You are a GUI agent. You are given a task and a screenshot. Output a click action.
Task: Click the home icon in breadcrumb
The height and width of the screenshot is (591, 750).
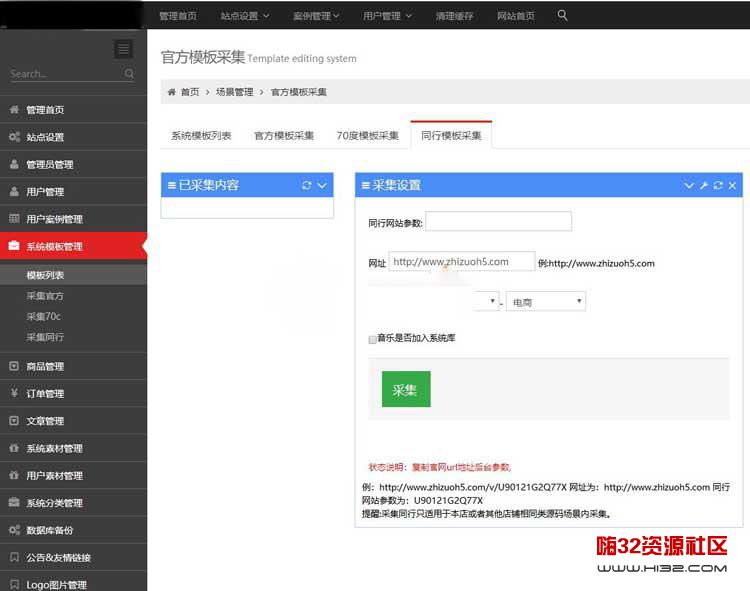(171, 92)
